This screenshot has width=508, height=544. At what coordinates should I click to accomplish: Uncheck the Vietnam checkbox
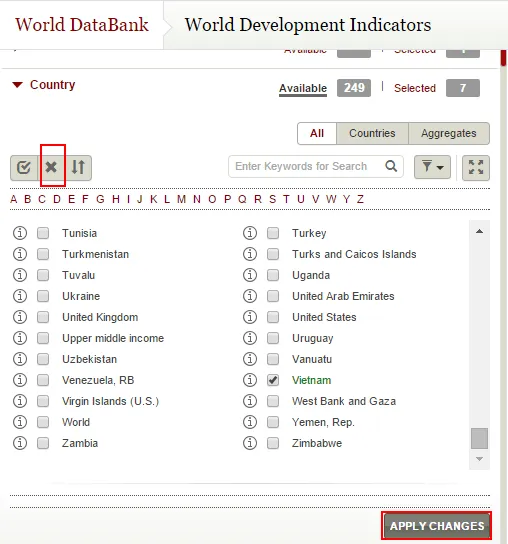click(x=273, y=380)
